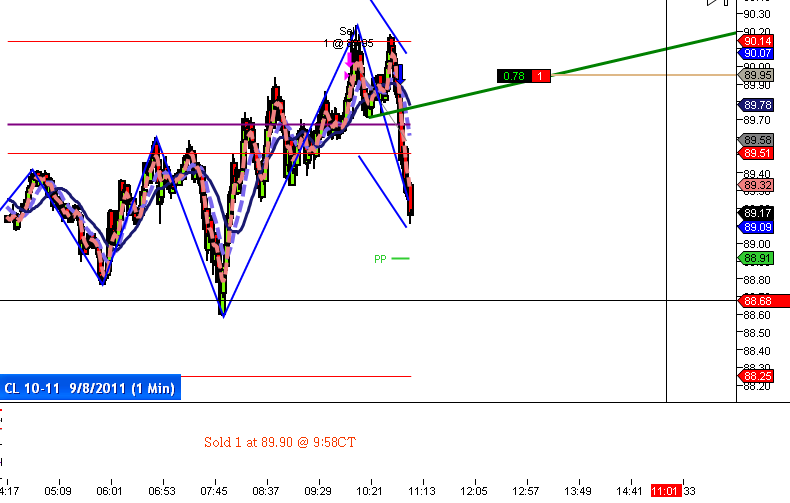This screenshot has width=790, height=503.
Task: Select the 89.51 red price marker
Action: pyautogui.click(x=756, y=153)
